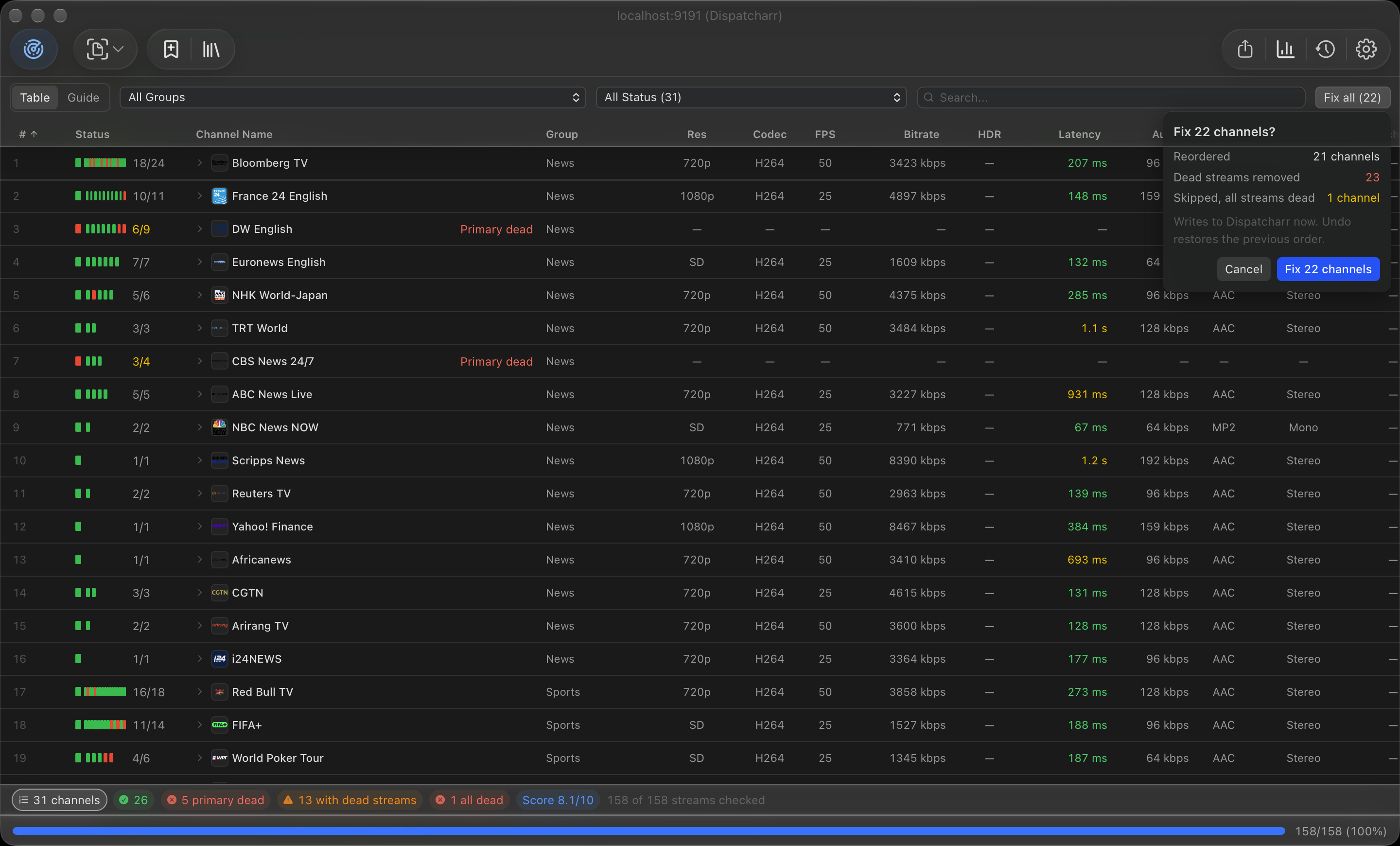The width and height of the screenshot is (1400, 846).
Task: Toggle the 31 channels filter pill
Action: point(60,800)
